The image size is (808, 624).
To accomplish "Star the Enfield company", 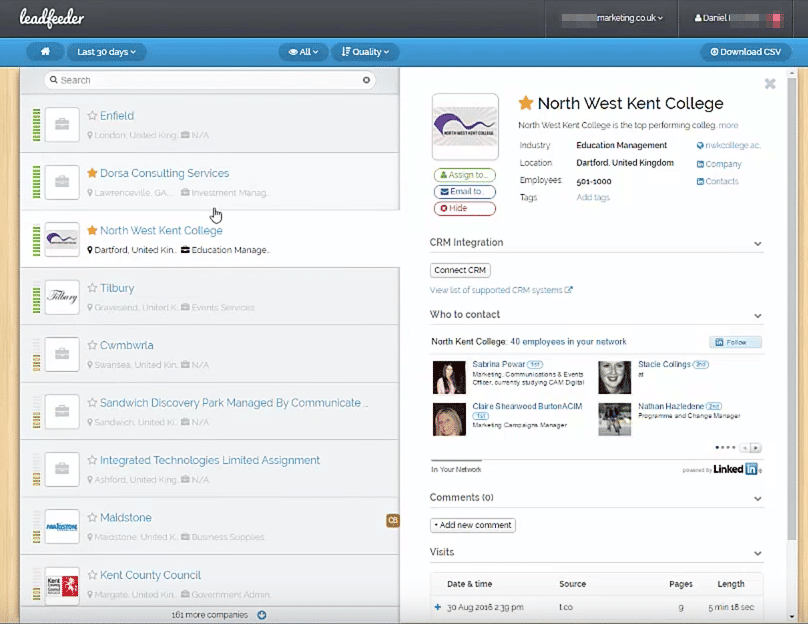I will pos(92,116).
